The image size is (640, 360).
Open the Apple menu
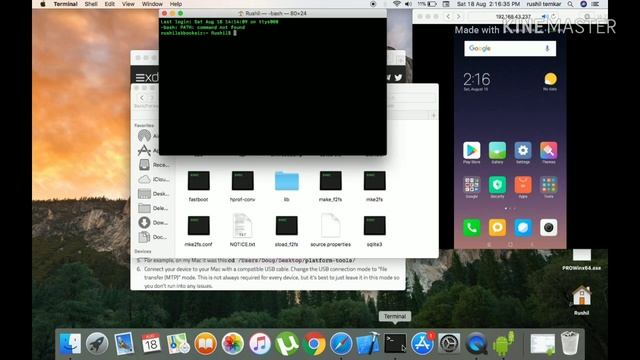pos(43,4)
